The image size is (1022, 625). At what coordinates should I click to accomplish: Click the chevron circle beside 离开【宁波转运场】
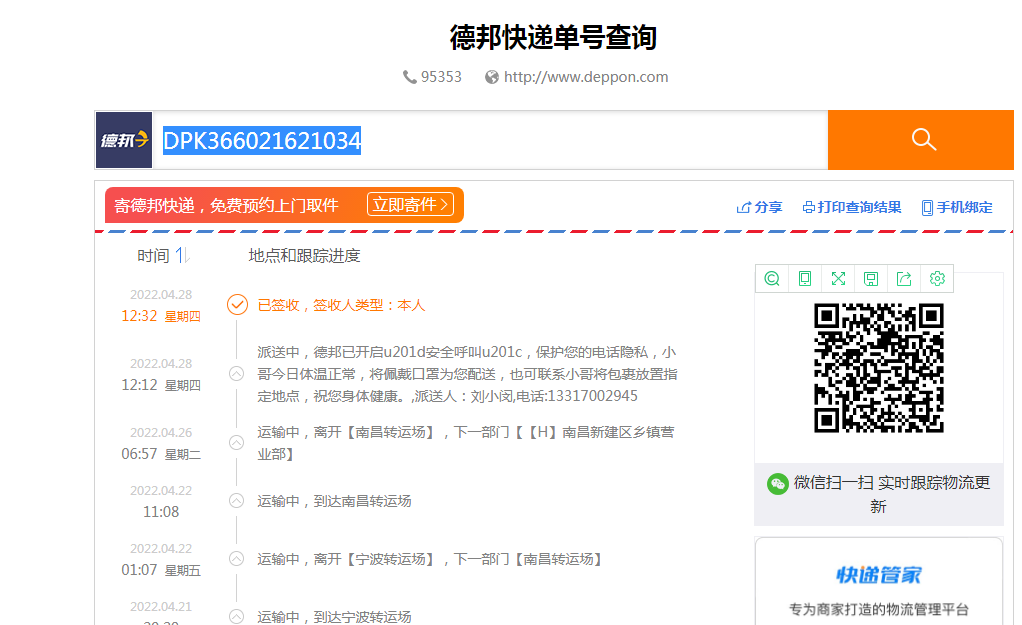(237, 559)
